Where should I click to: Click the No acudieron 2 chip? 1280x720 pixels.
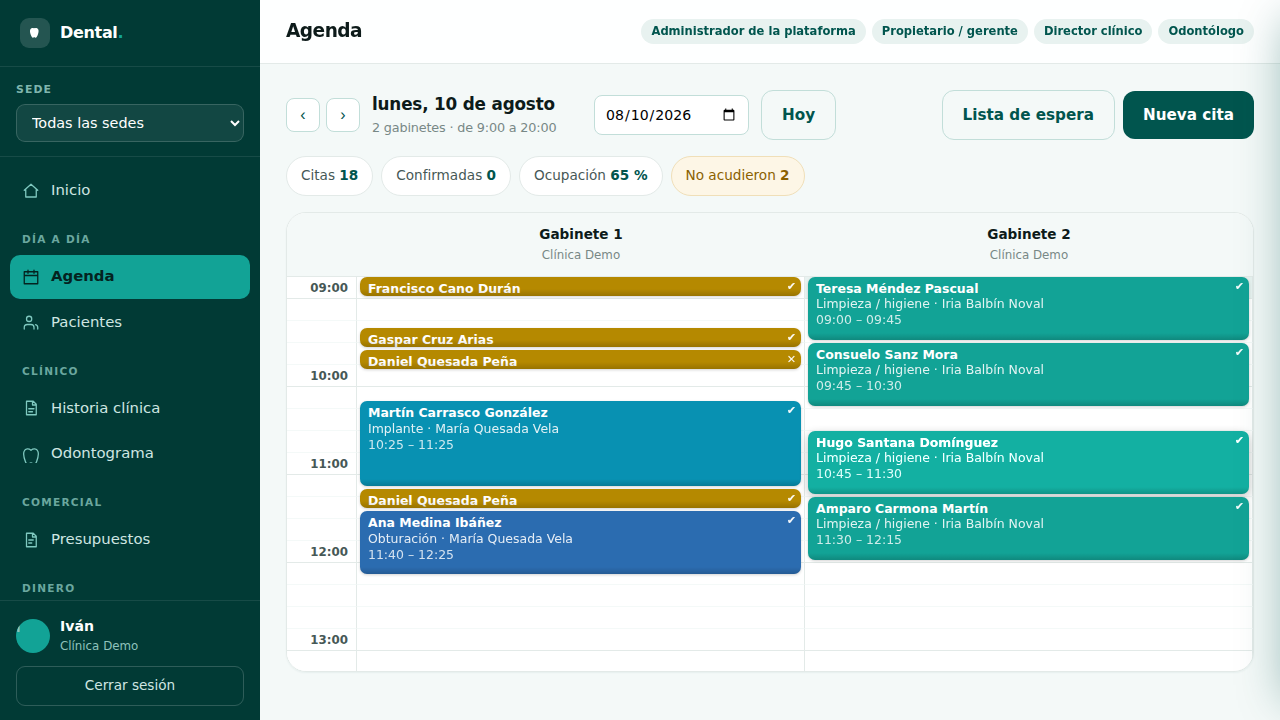pyautogui.click(x=737, y=176)
